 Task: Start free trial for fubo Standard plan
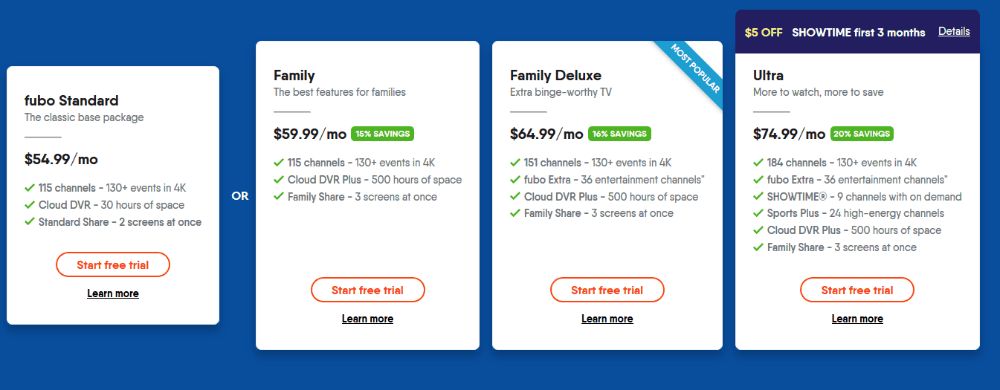(113, 264)
